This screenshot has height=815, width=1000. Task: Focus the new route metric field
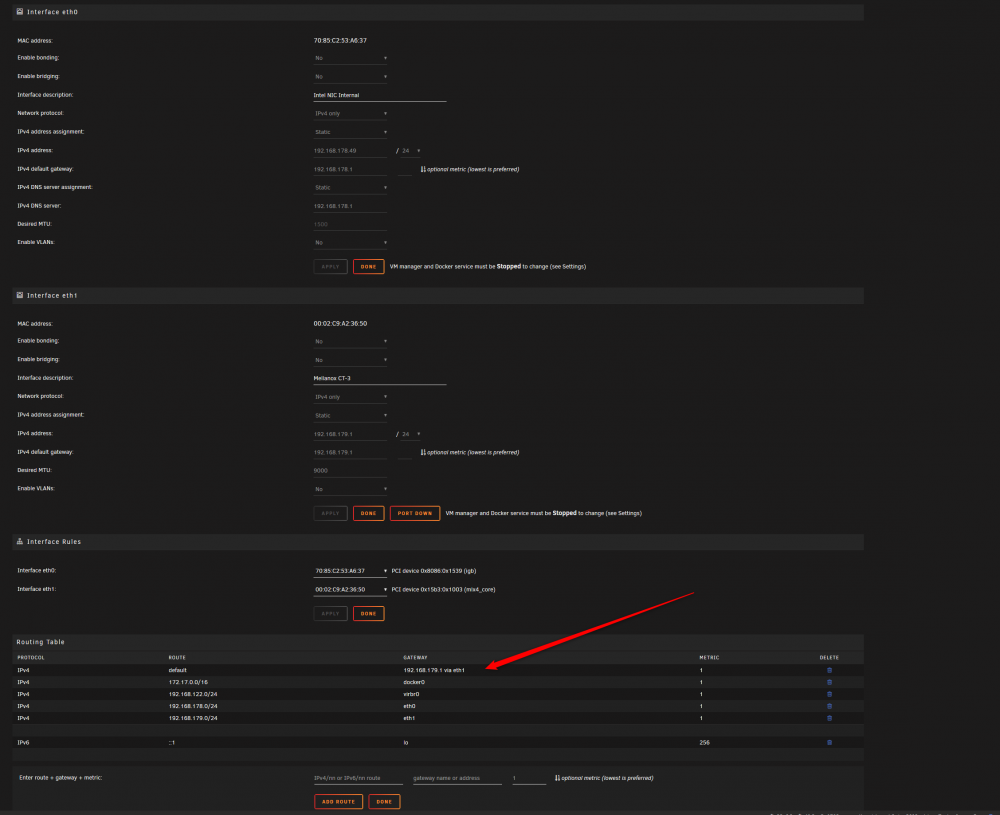pyautogui.click(x=529, y=778)
